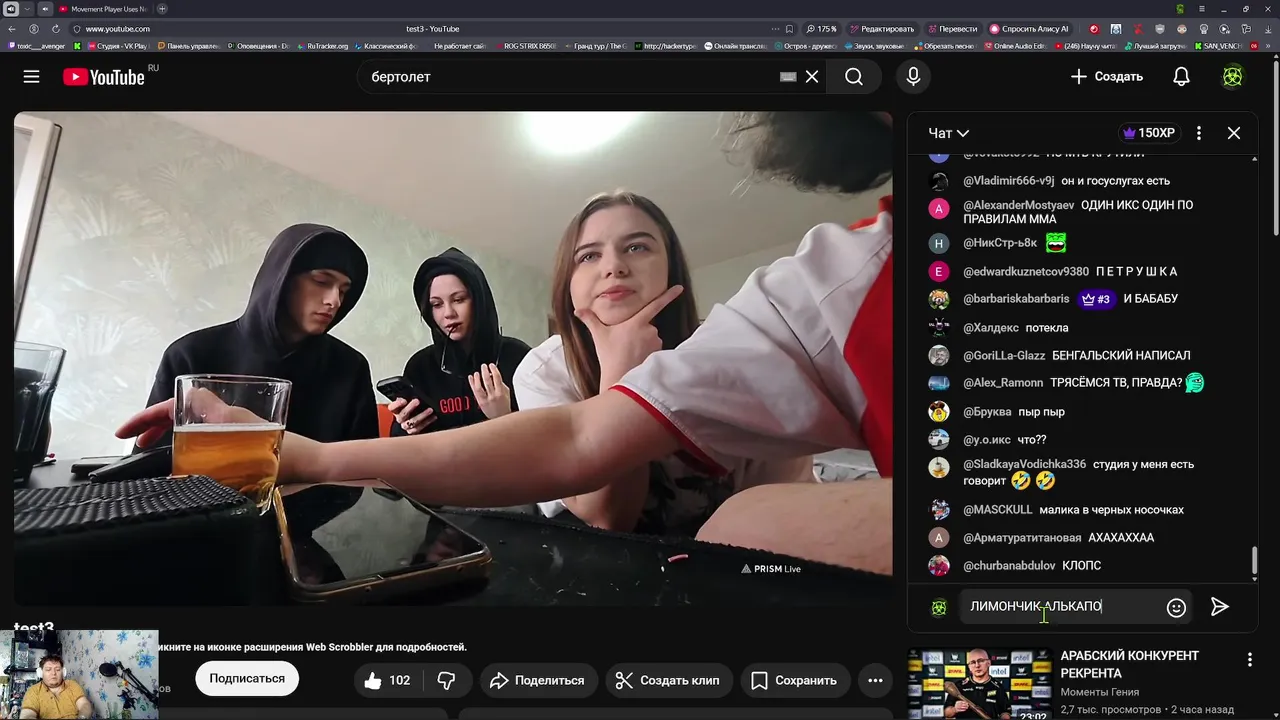1280x720 pixels.
Task: Open the YouTube hamburger guide menu
Action: tap(31, 77)
